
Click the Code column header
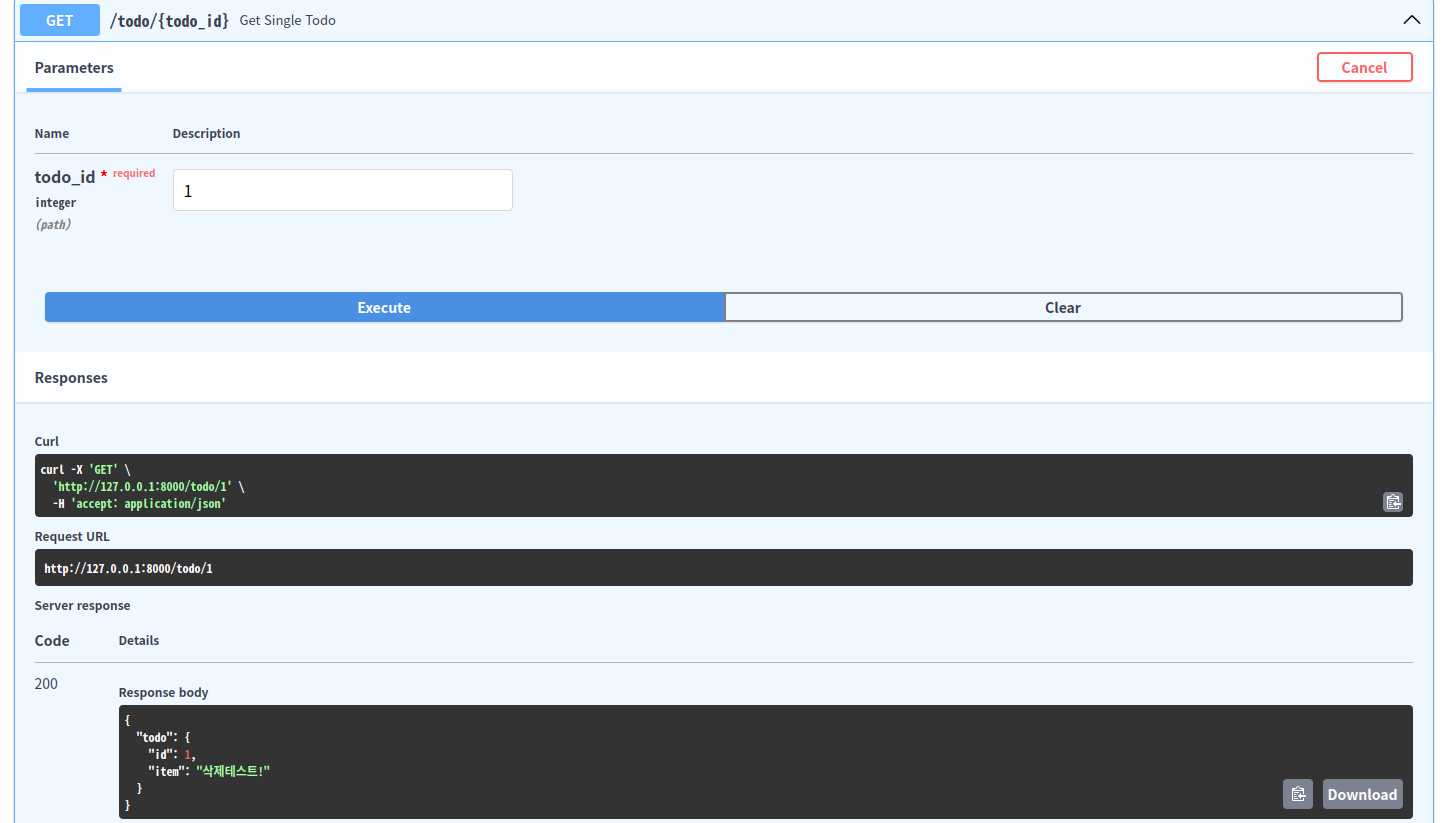pos(52,640)
